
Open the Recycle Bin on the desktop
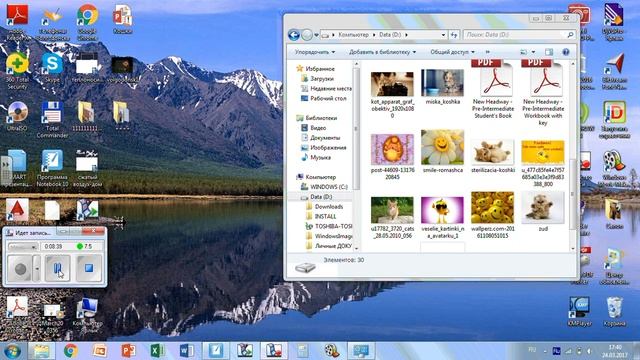click(614, 312)
